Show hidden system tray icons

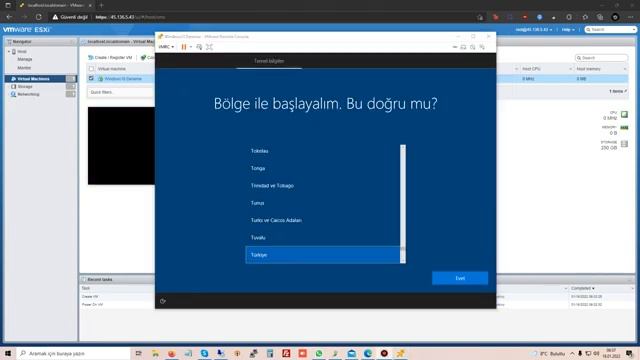572,353
